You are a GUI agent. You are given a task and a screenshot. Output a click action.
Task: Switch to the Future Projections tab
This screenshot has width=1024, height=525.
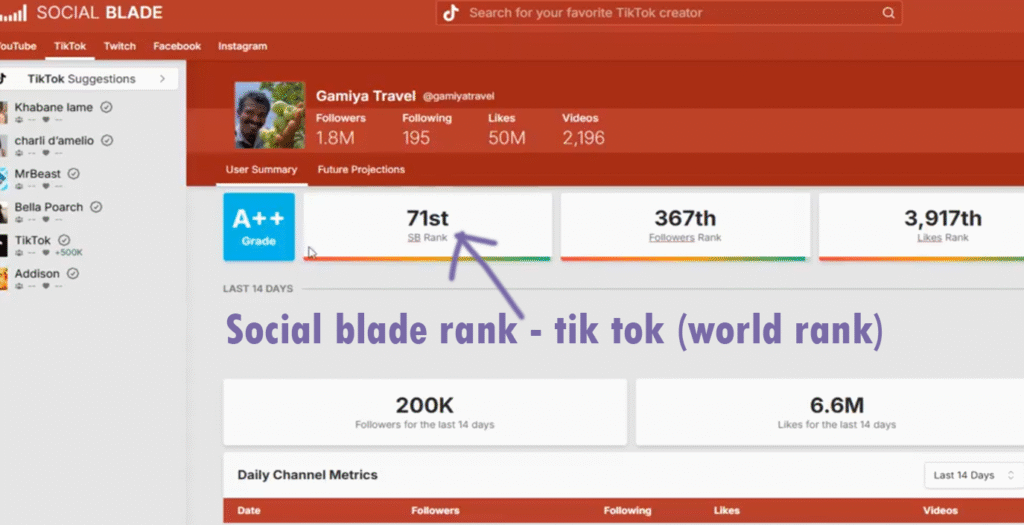click(361, 170)
